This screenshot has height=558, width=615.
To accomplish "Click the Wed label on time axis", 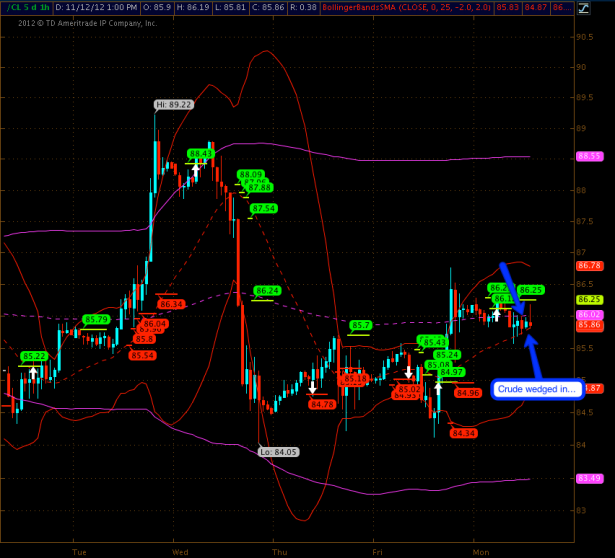I will coord(180,551).
